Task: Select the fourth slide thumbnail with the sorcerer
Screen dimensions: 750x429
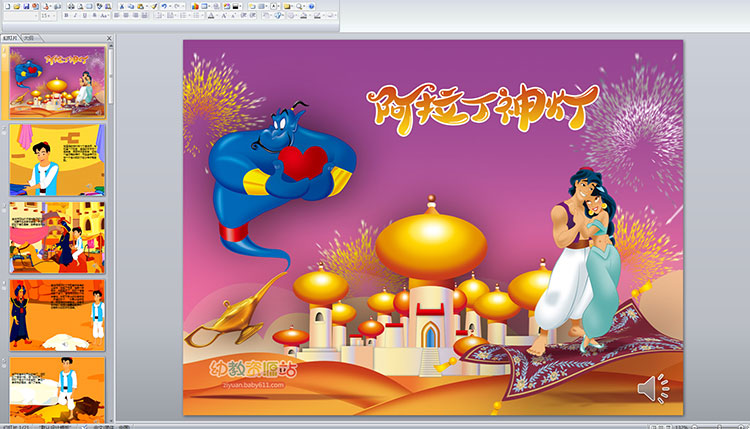Action: click(57, 315)
